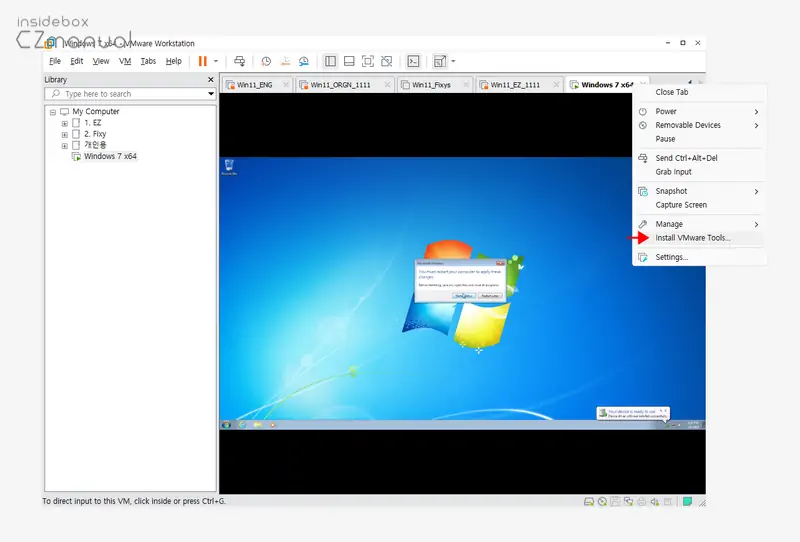Click the network adapter status bar icon
The height and width of the screenshot is (542, 800).
[629, 502]
